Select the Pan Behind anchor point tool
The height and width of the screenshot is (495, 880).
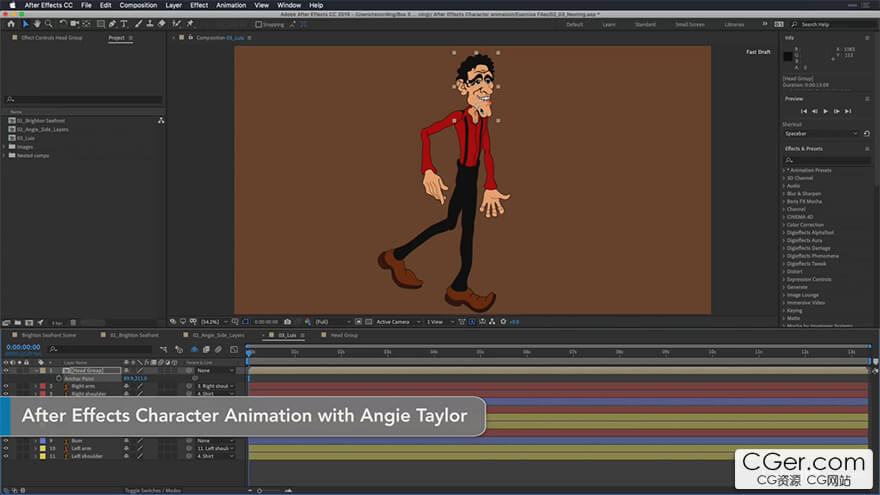tap(86, 24)
